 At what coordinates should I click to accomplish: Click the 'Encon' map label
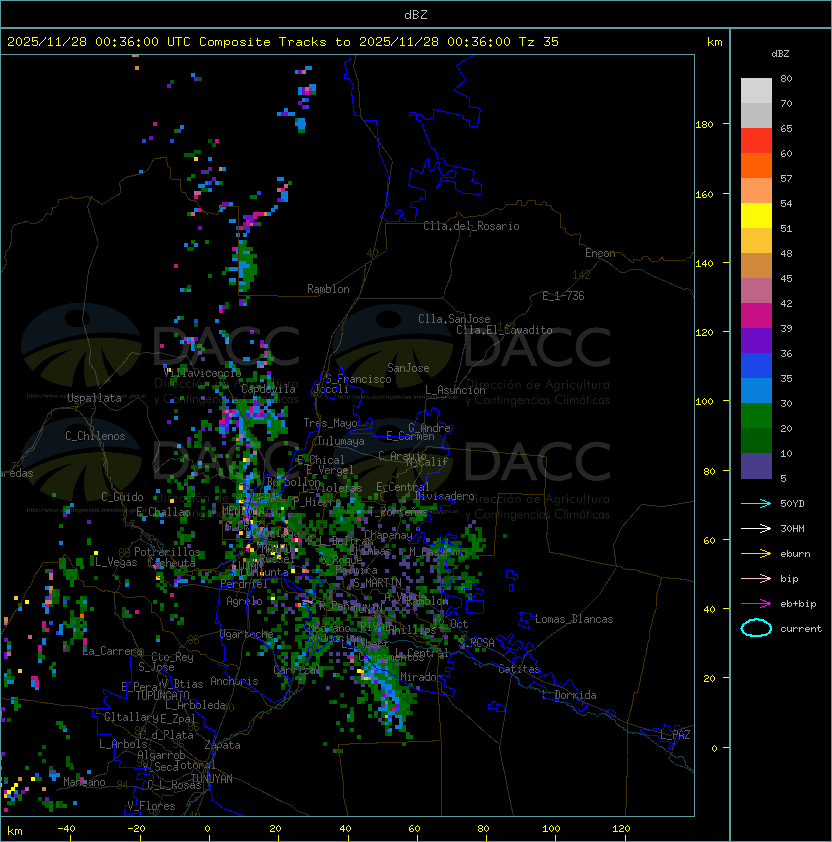(x=600, y=253)
